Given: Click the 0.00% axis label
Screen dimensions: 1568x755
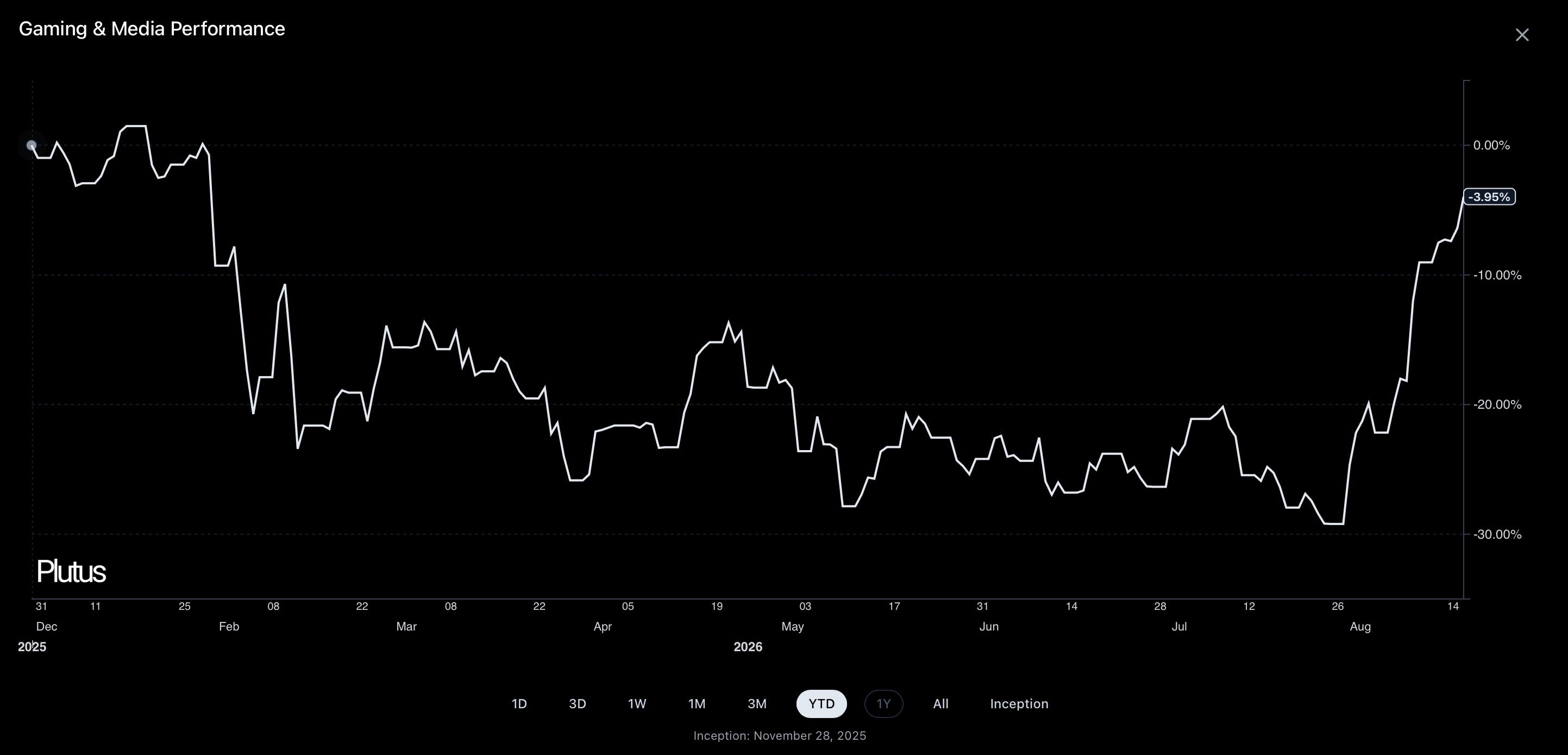Looking at the screenshot, I should pyautogui.click(x=1491, y=146).
